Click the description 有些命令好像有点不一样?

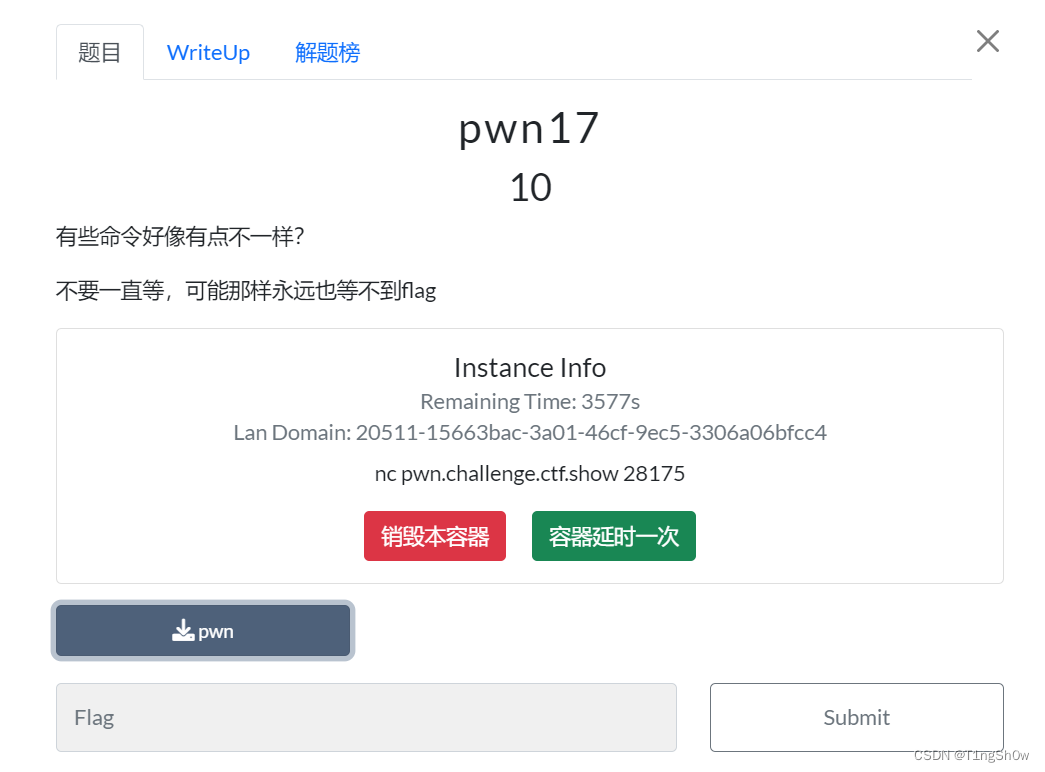[x=180, y=236]
